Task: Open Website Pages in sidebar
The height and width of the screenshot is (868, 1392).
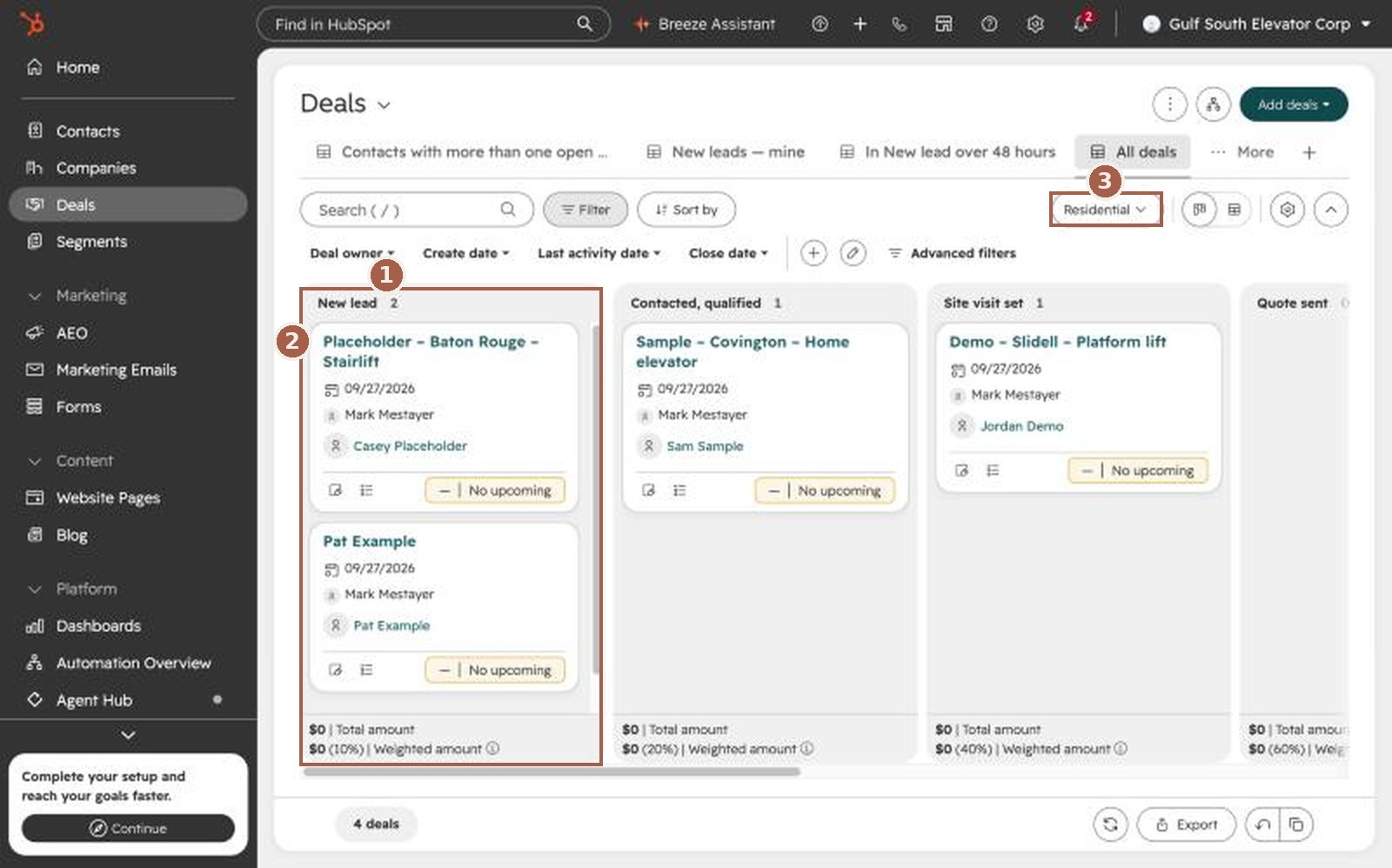Action: click(x=127, y=497)
